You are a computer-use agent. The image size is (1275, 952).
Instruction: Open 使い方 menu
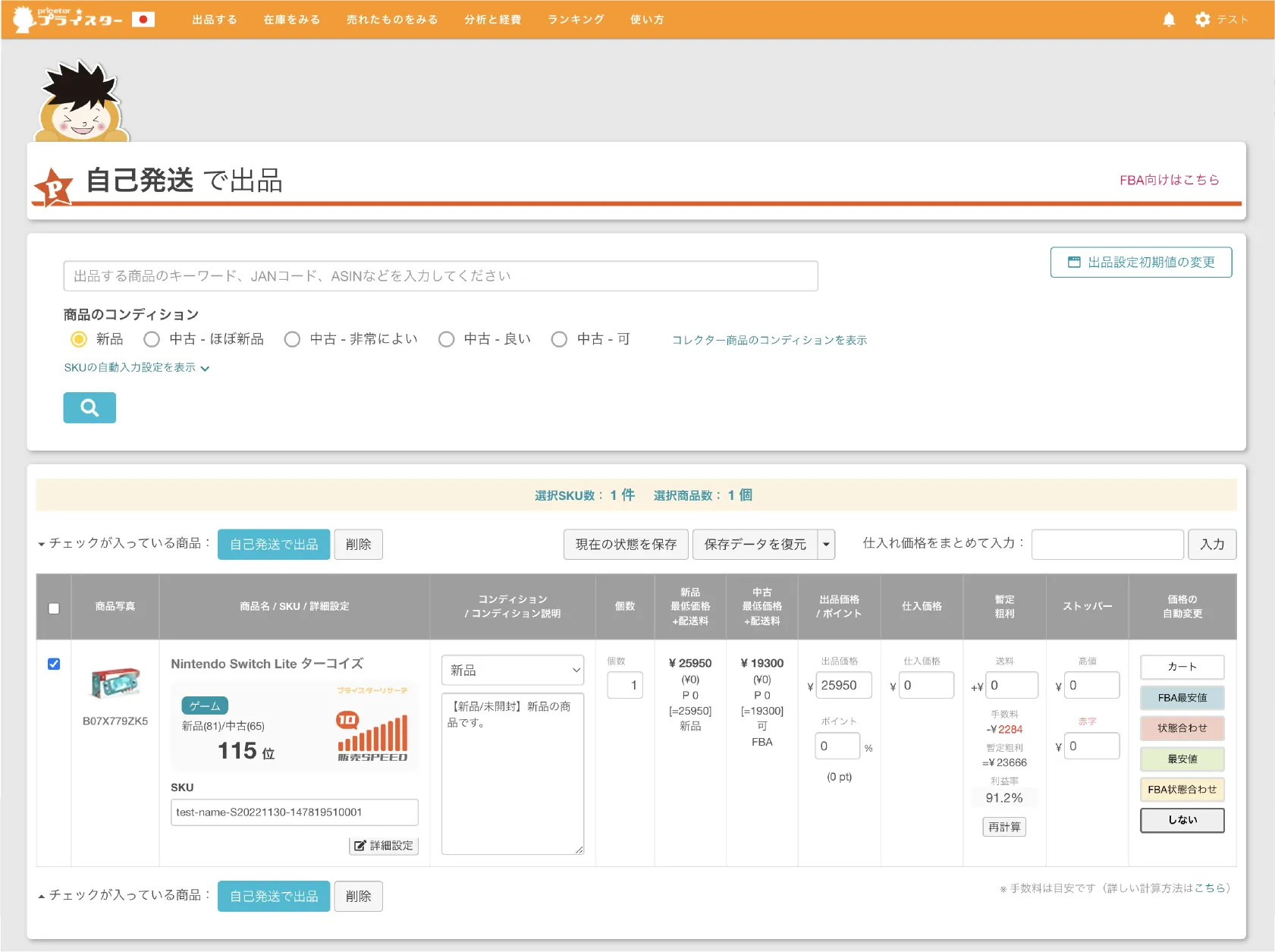[x=648, y=20]
